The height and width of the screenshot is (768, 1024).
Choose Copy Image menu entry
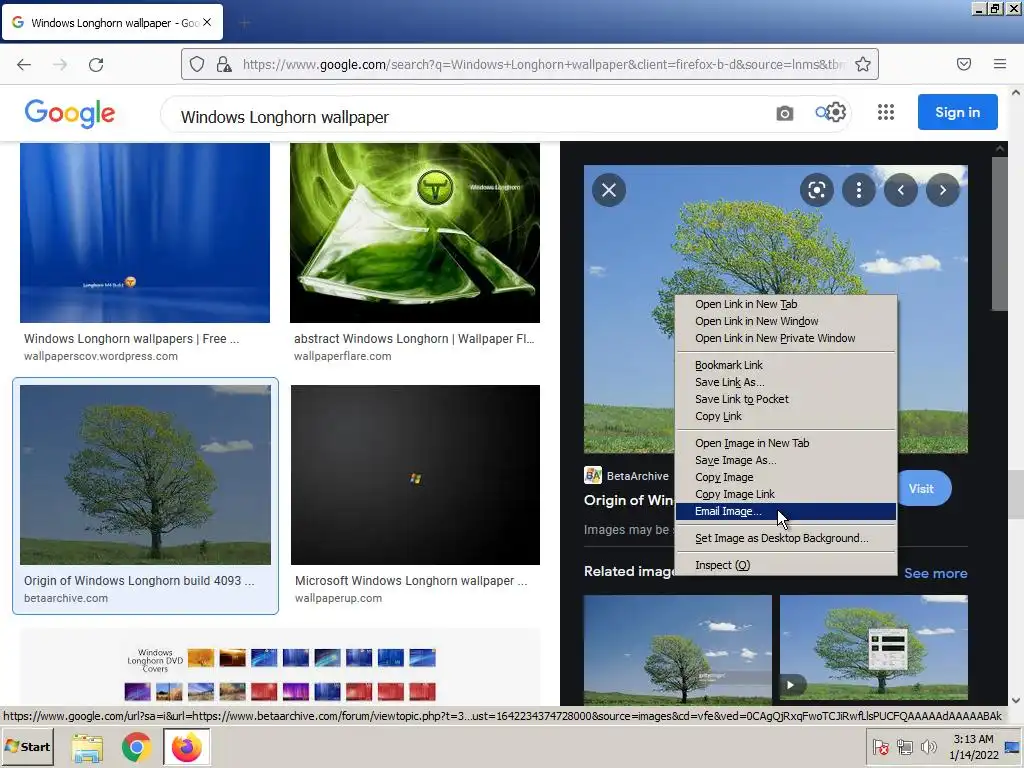[x=786, y=477]
